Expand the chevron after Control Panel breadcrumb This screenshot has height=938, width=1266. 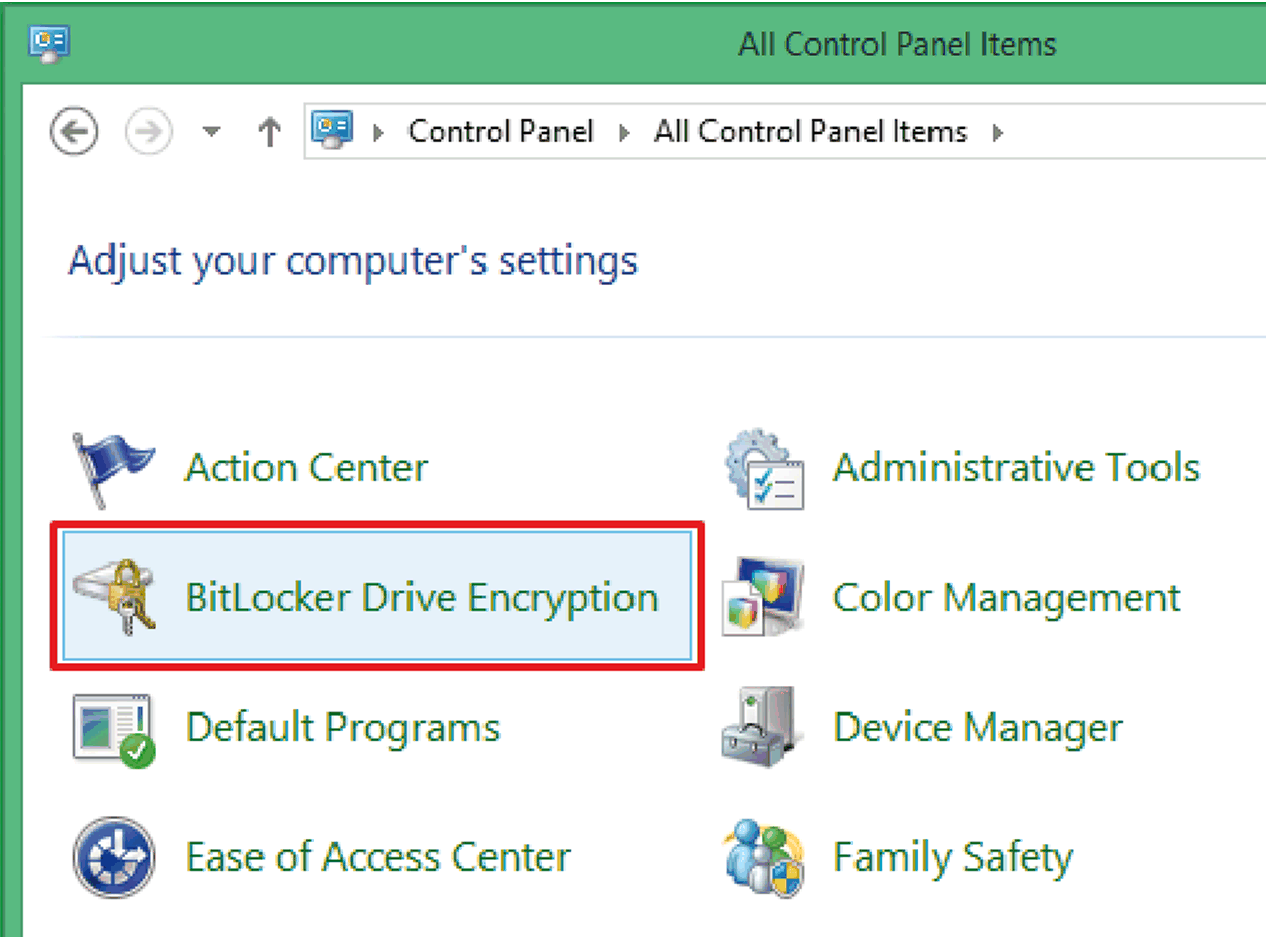[624, 132]
